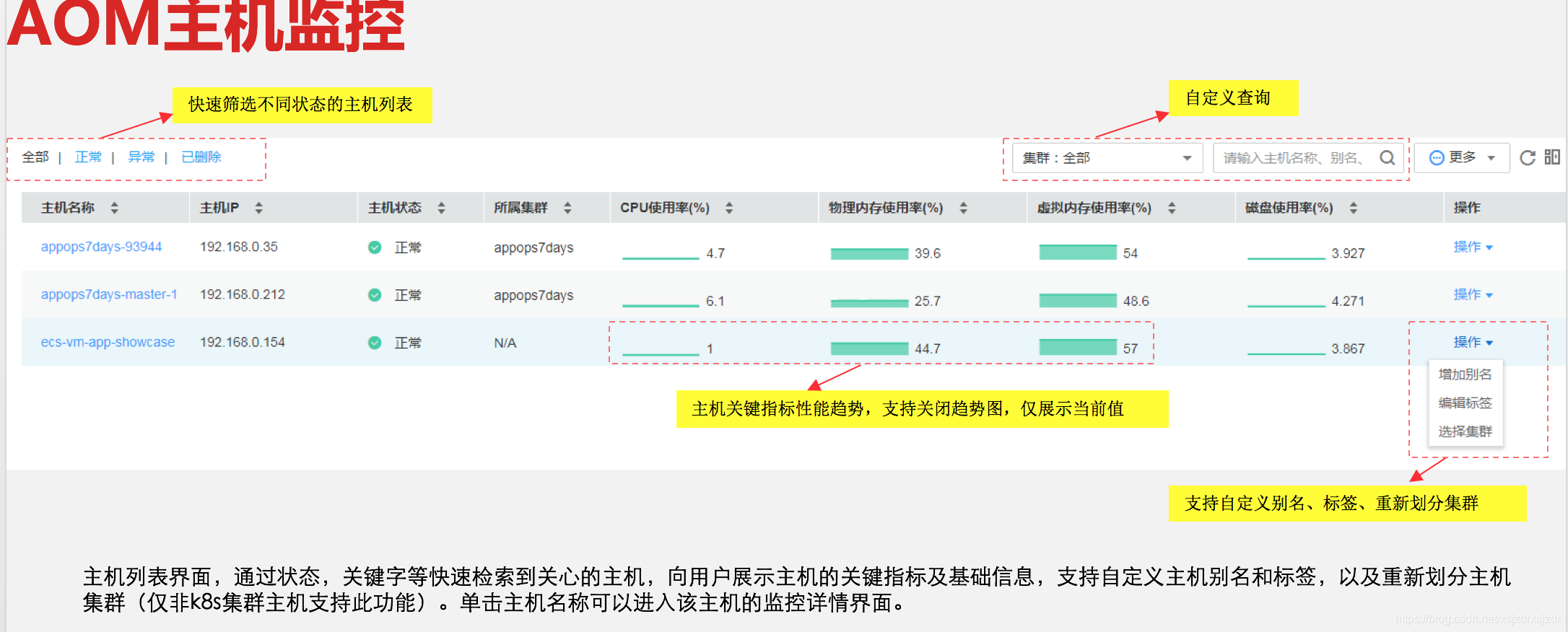The height and width of the screenshot is (632, 1568).
Task: Sort by 虚拟内存使用率 column arrows
Action: [x=1172, y=208]
